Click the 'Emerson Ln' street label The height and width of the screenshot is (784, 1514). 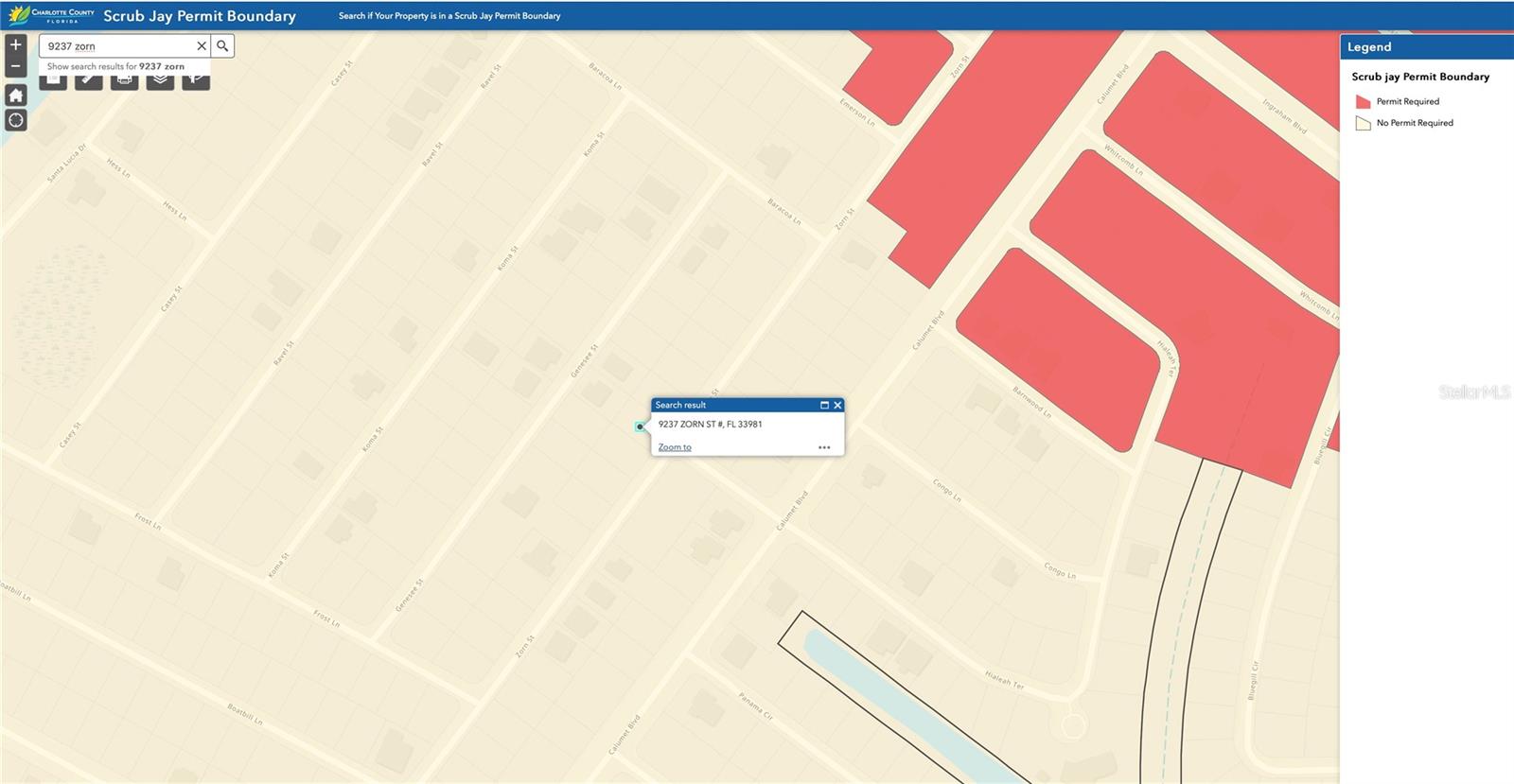[x=857, y=112]
